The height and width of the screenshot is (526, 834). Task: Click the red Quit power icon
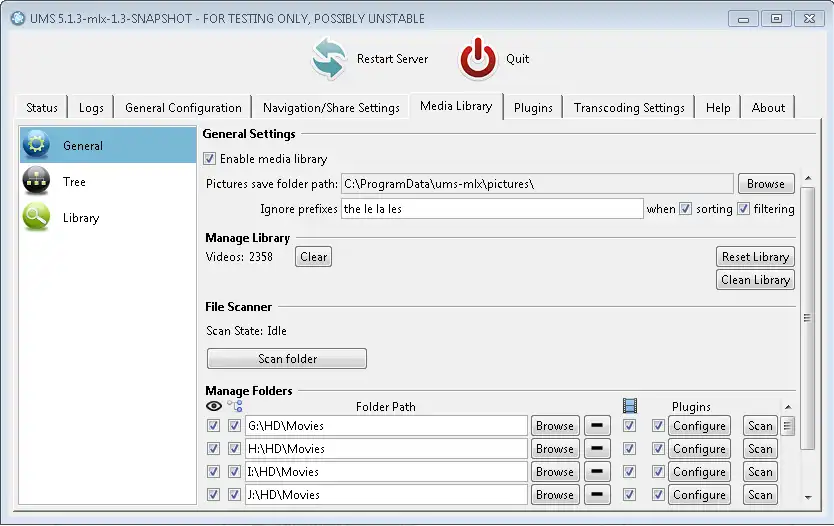(x=478, y=59)
